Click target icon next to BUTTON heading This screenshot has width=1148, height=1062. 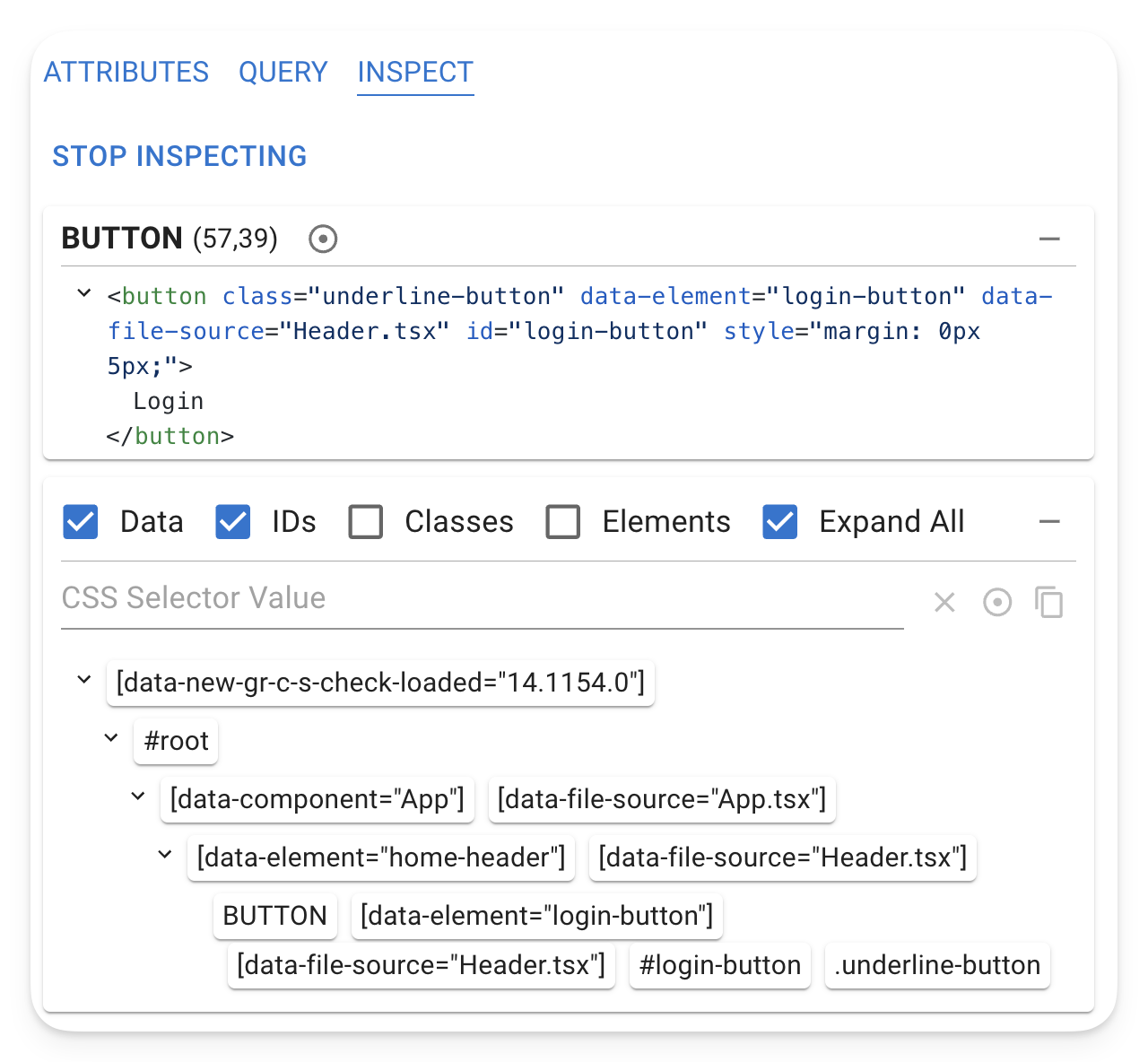(323, 239)
